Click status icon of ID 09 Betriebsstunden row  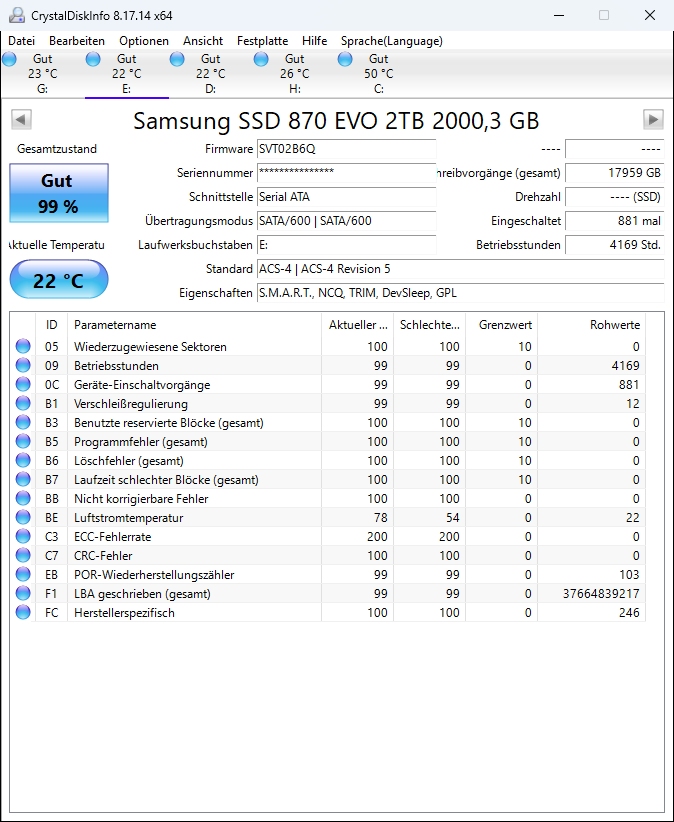coord(23,365)
